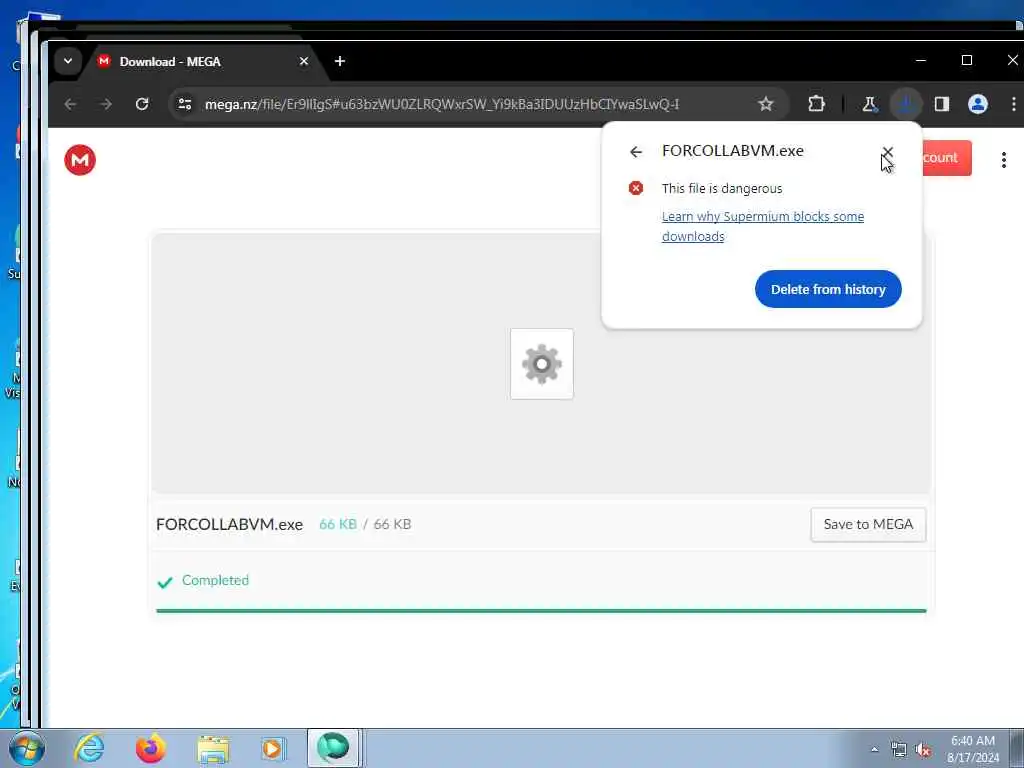Click the 66 KB / 66 KB size text
The height and width of the screenshot is (768, 1024).
365,524
